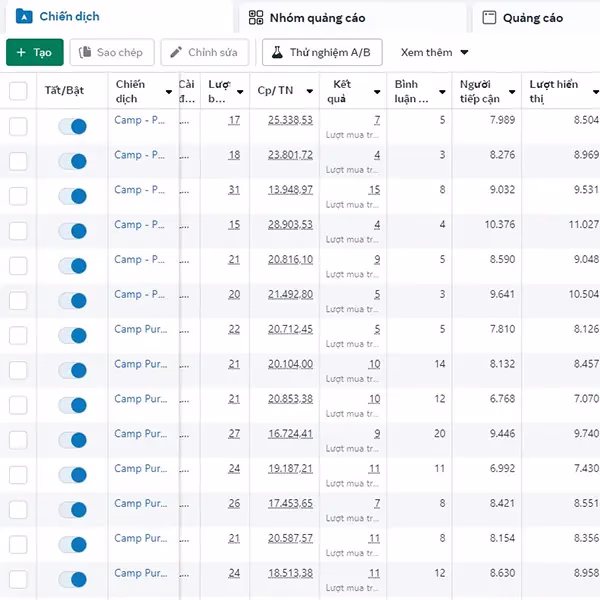Click the Quảng cáo tab window icon

click(x=489, y=17)
